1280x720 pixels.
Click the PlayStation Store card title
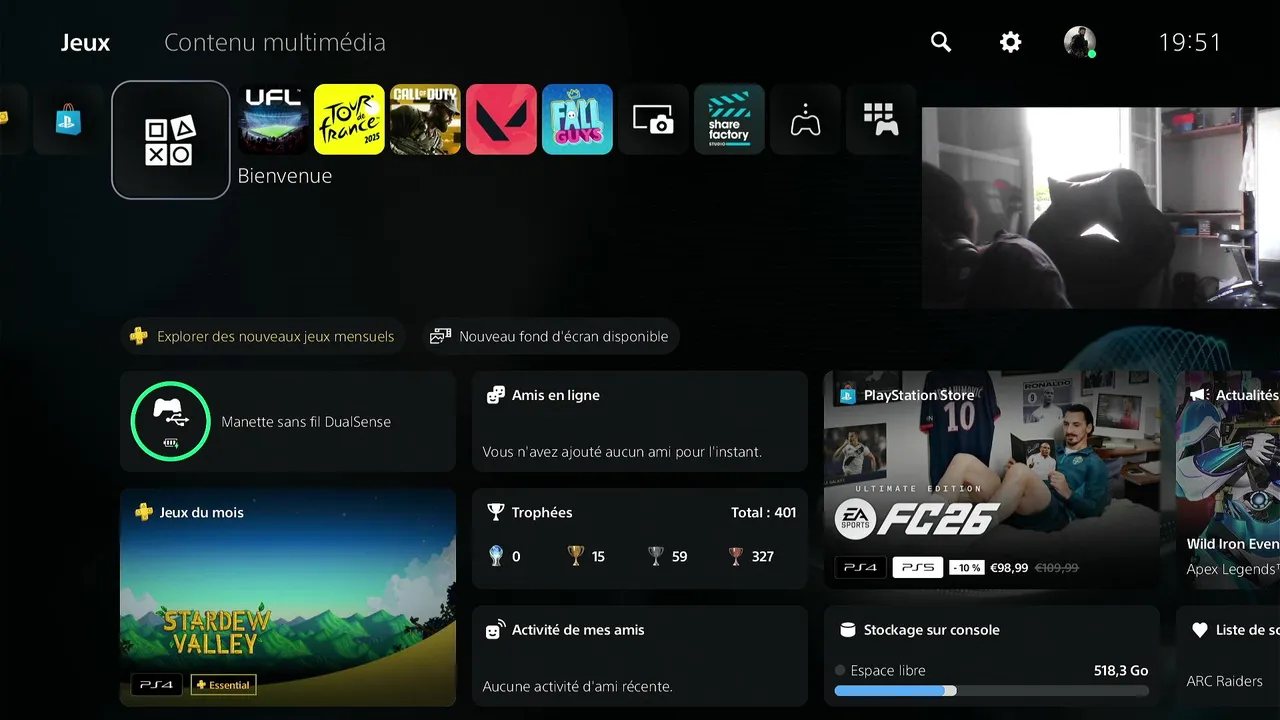919,395
